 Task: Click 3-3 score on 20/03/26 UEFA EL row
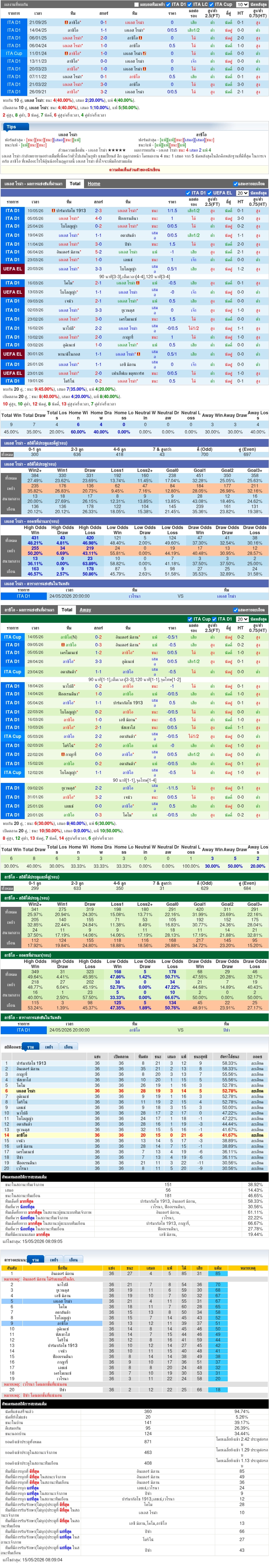pyautogui.click(x=99, y=269)
